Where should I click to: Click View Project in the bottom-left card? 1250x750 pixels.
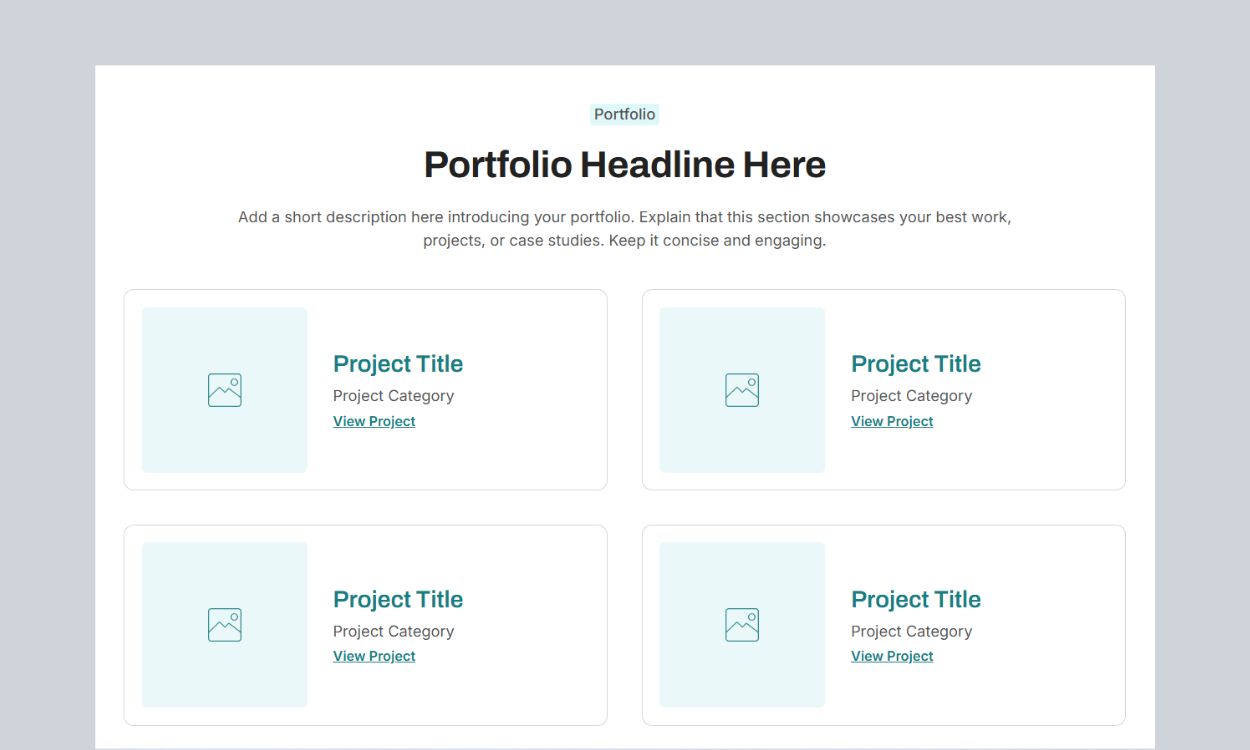(374, 657)
